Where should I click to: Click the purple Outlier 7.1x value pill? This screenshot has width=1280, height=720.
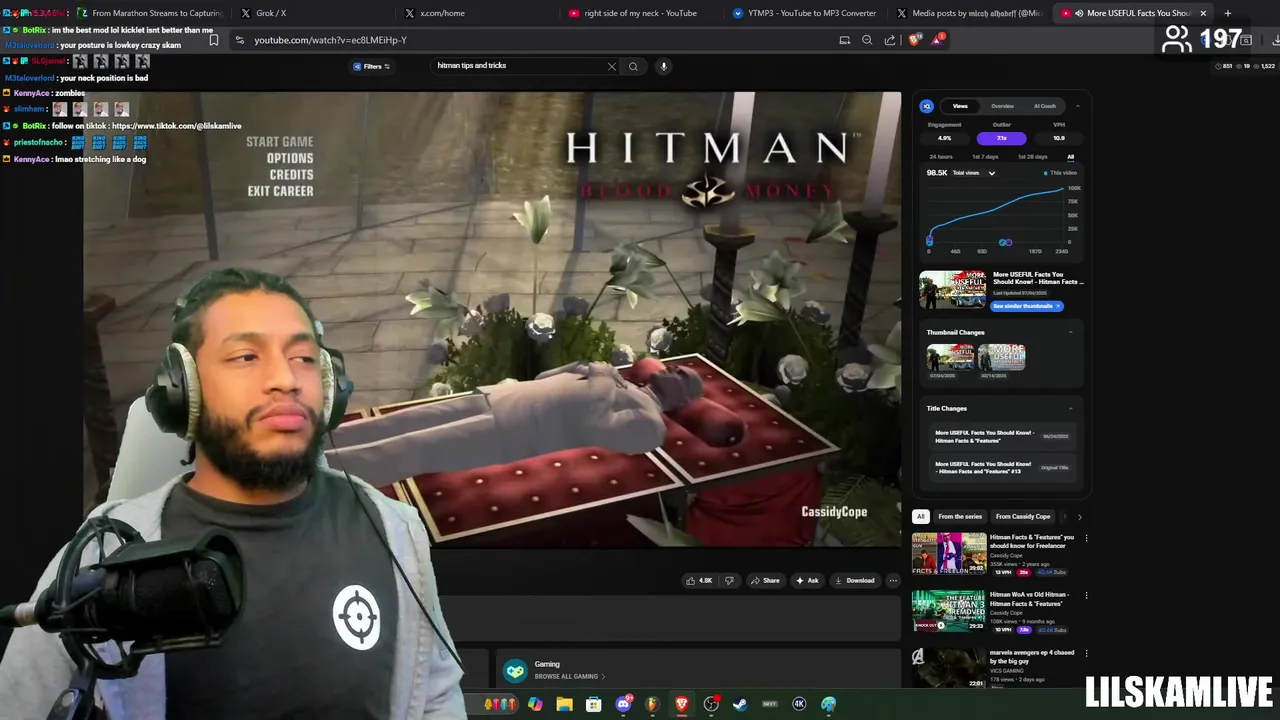click(1001, 138)
